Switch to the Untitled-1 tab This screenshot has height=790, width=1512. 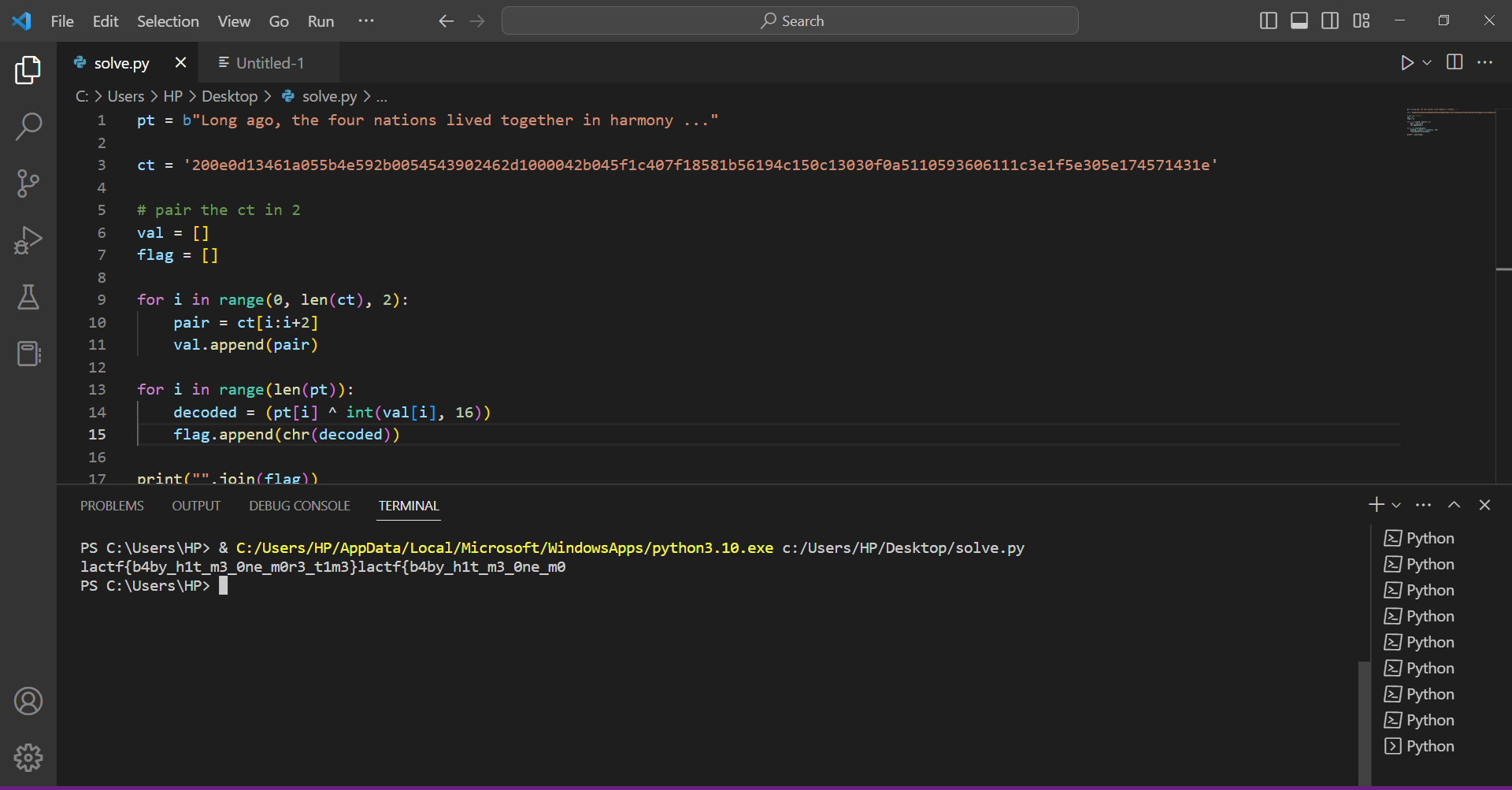click(269, 63)
